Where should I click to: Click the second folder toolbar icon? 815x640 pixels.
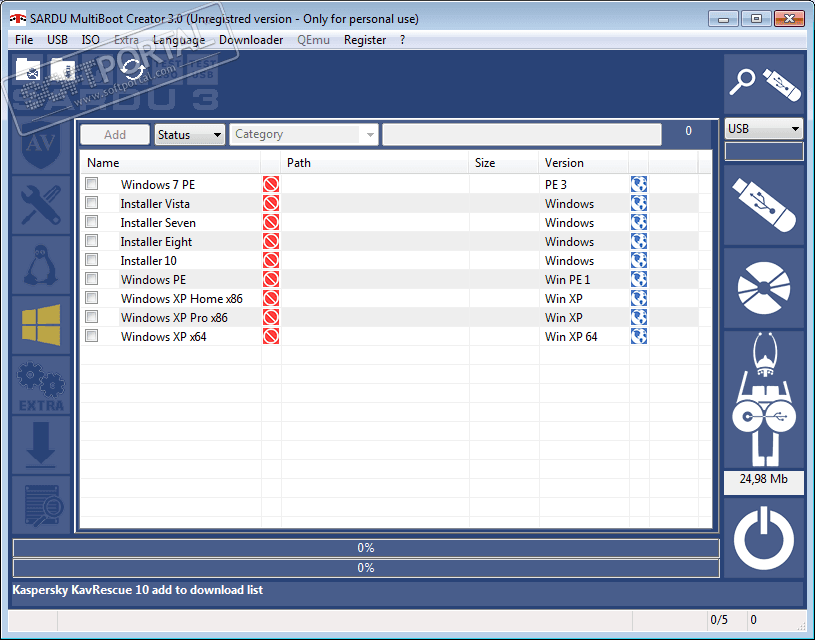point(63,69)
